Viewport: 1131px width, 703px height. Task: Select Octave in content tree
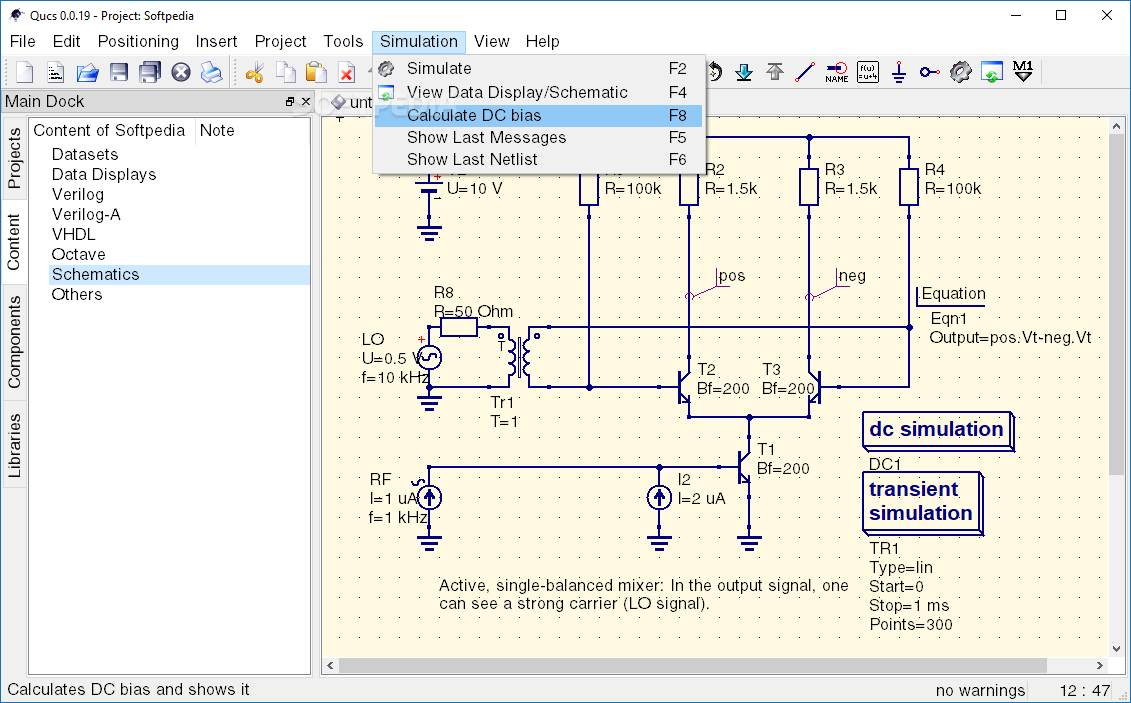click(79, 255)
